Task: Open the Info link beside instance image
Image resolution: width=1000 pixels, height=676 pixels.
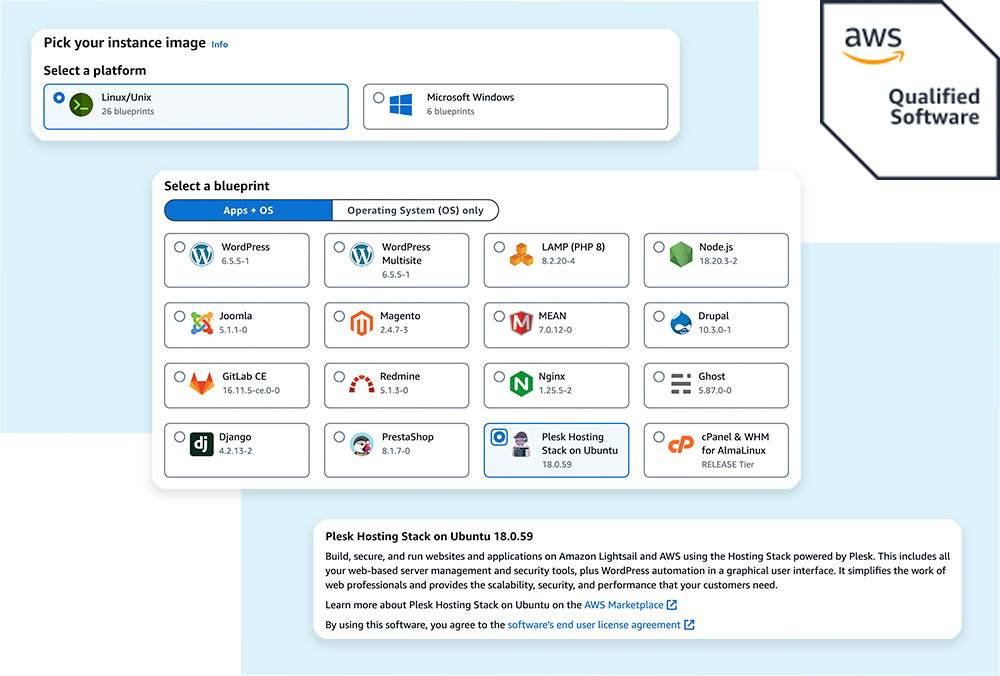Action: [219, 45]
